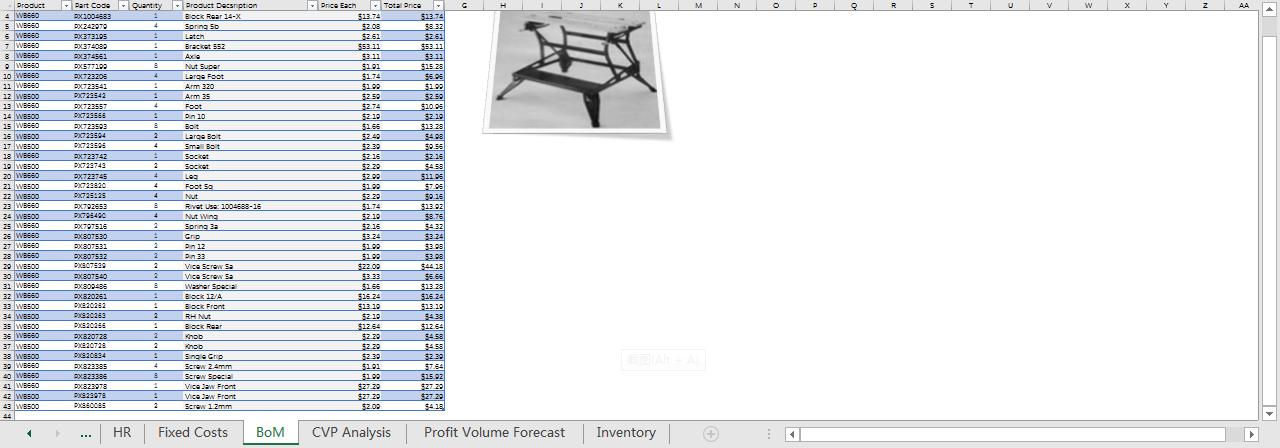Go to previous sheet with green left arrow
The image size is (1280, 448).
click(29, 433)
